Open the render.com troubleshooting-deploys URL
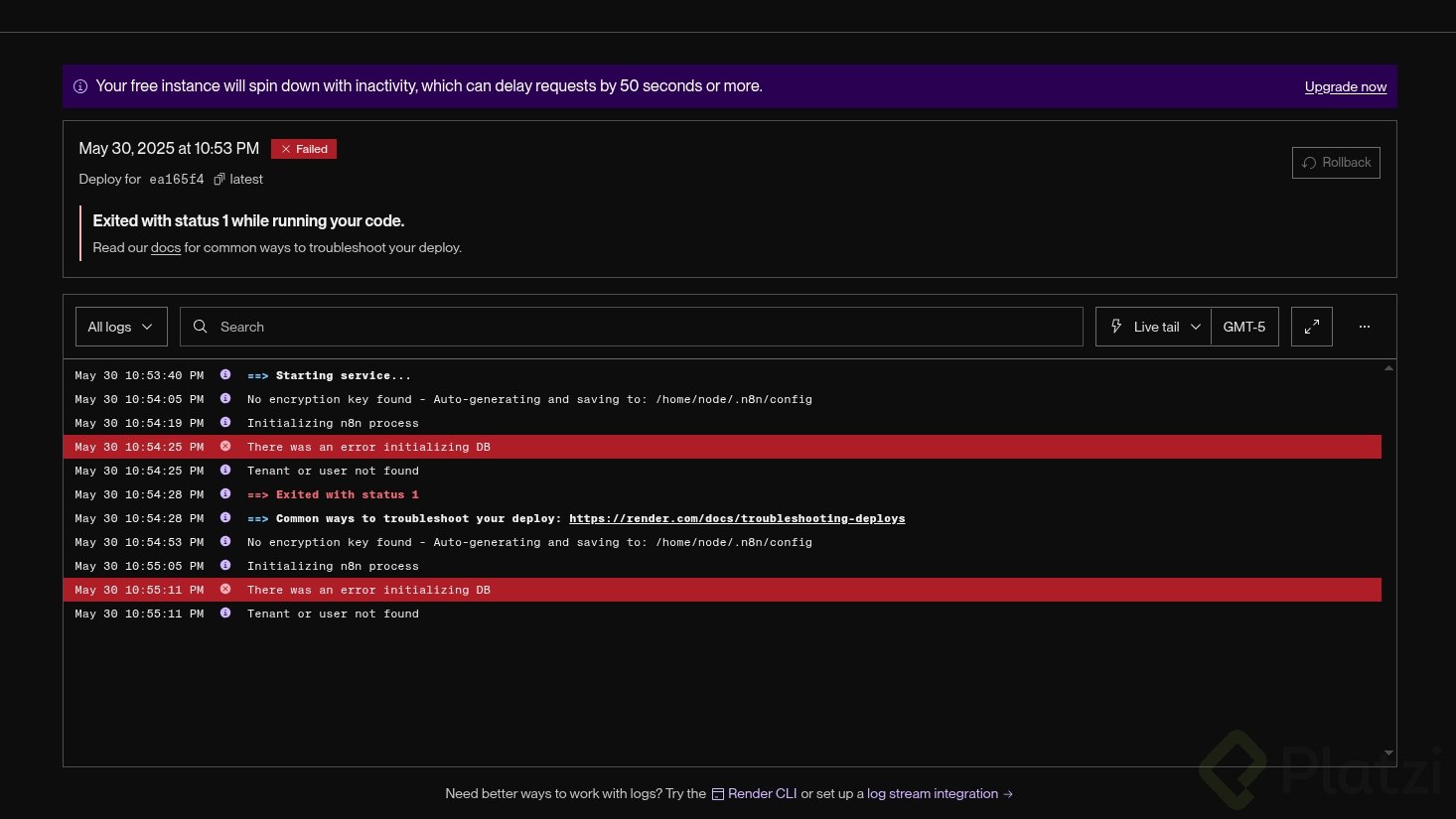This screenshot has height=819, width=1456. pyautogui.click(x=737, y=518)
